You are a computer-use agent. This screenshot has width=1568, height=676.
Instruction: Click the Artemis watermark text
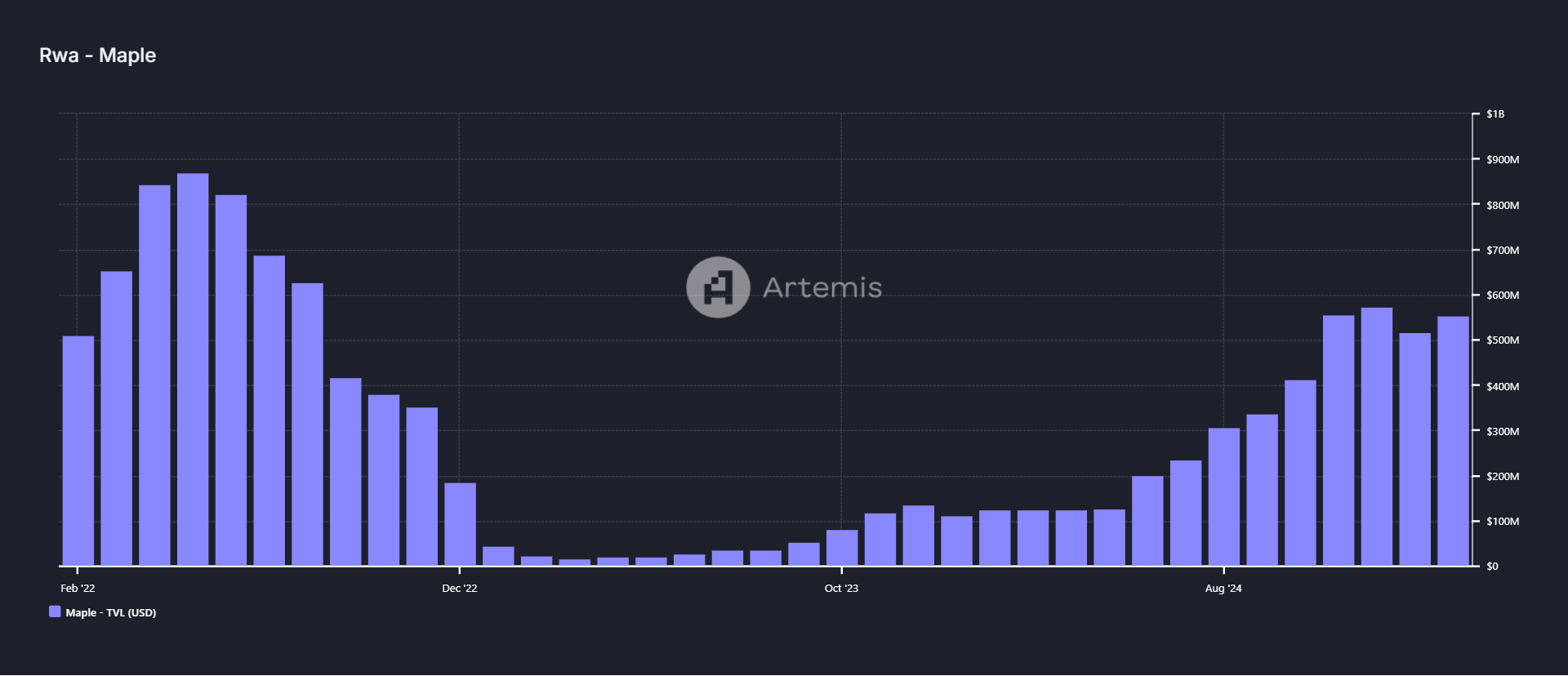[822, 287]
